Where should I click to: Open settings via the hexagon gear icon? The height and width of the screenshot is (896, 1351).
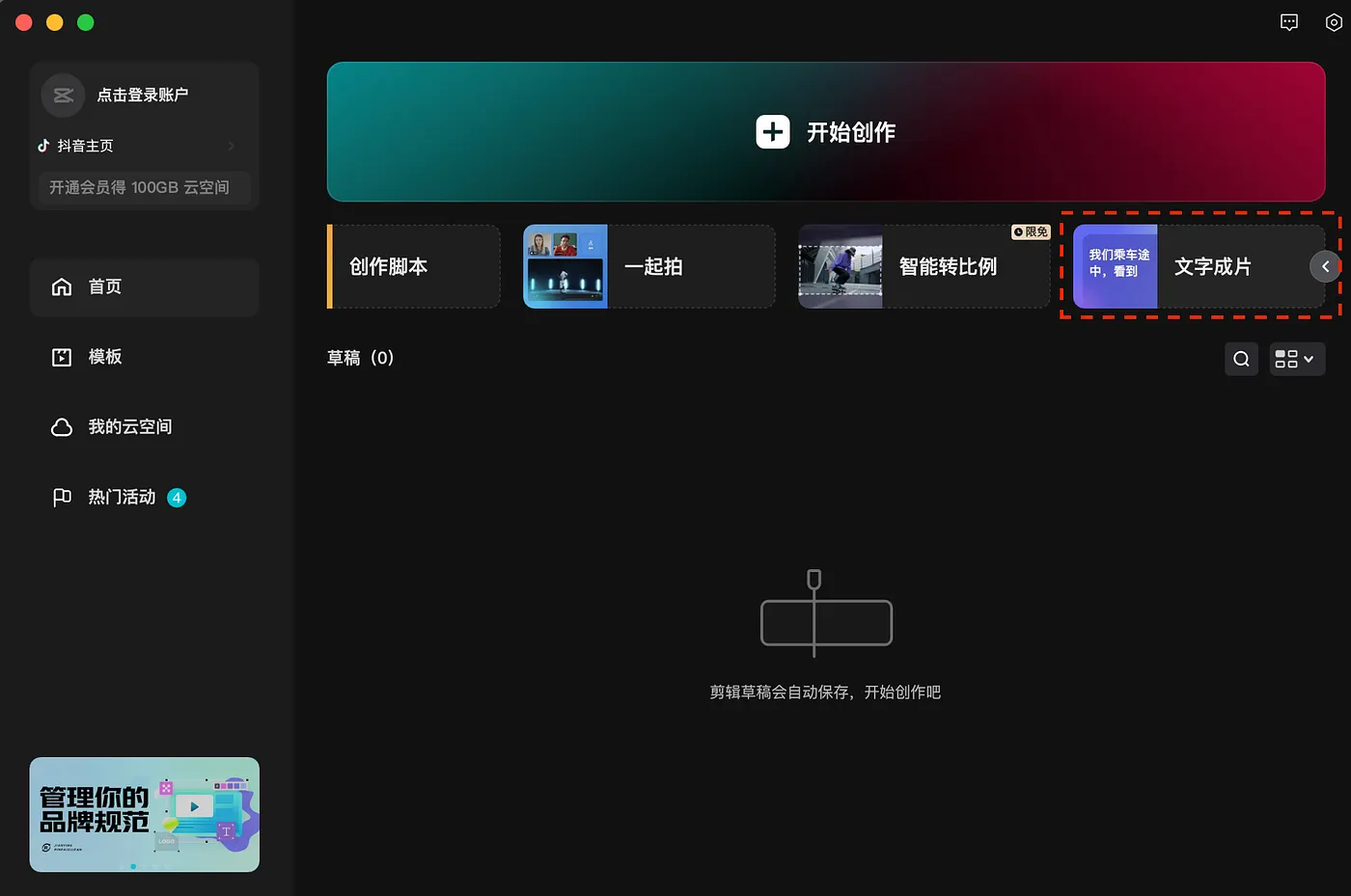pyautogui.click(x=1334, y=22)
